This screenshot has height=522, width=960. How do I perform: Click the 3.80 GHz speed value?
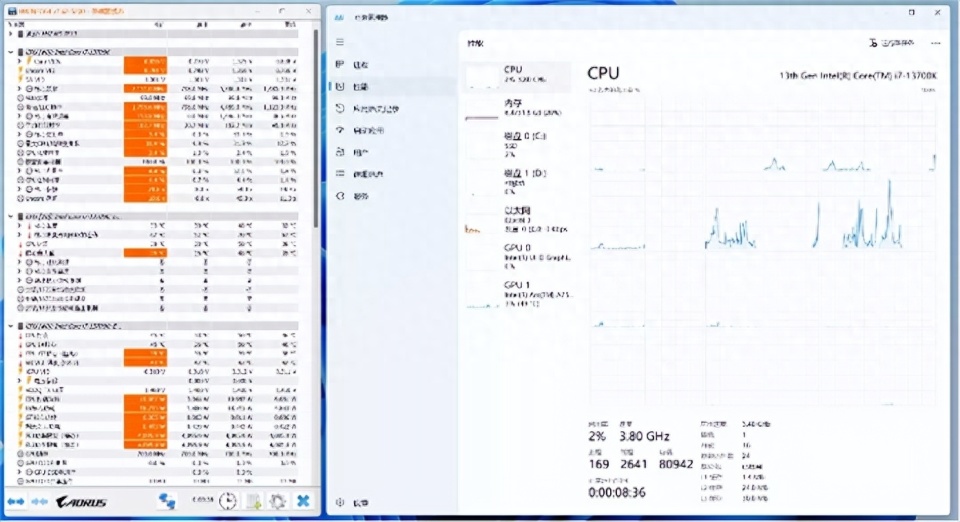click(x=644, y=436)
